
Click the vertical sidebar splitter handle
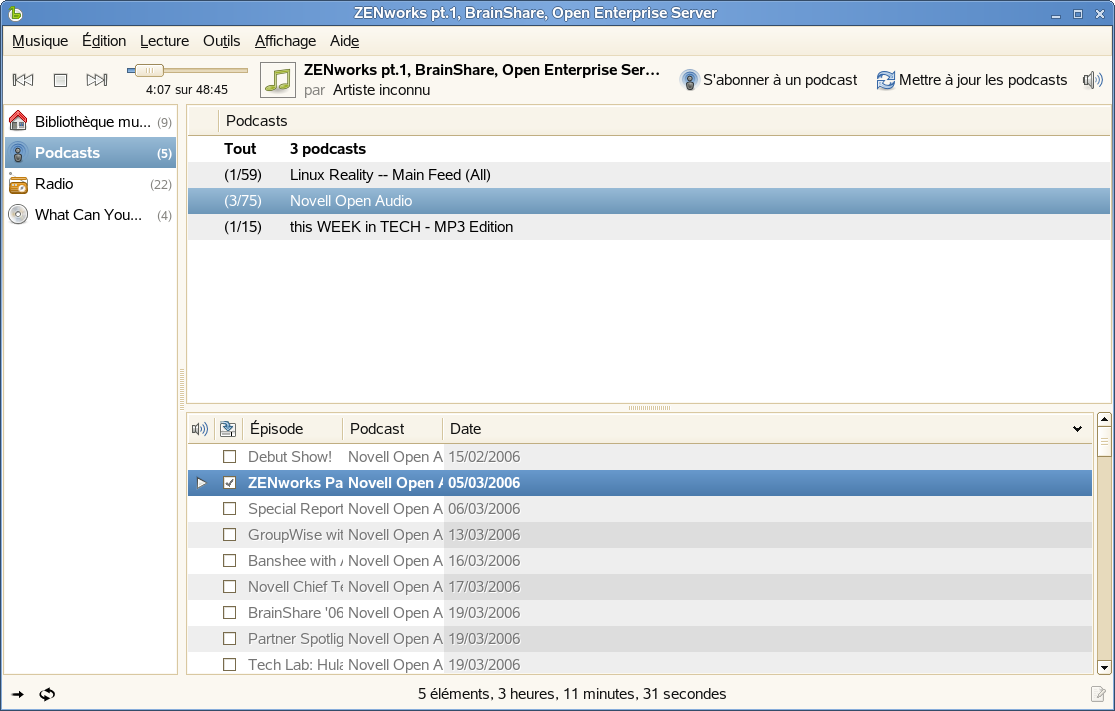(x=182, y=389)
